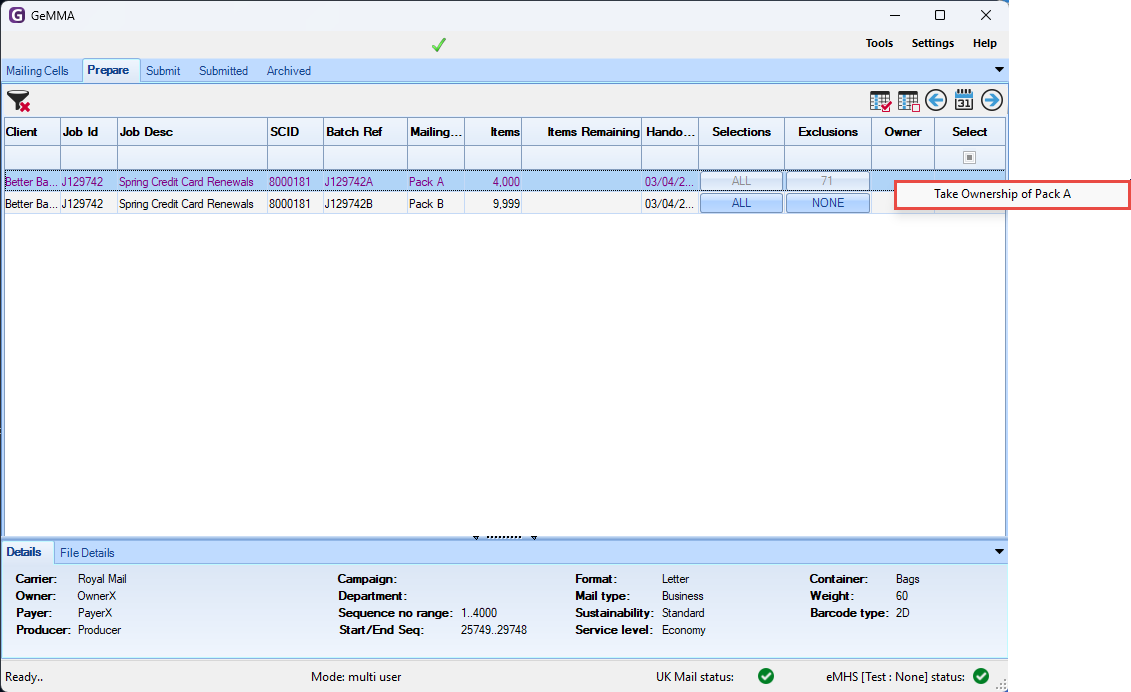Collapse details pane with right splitter arrow
The height and width of the screenshot is (692, 1131).
(x=534, y=538)
